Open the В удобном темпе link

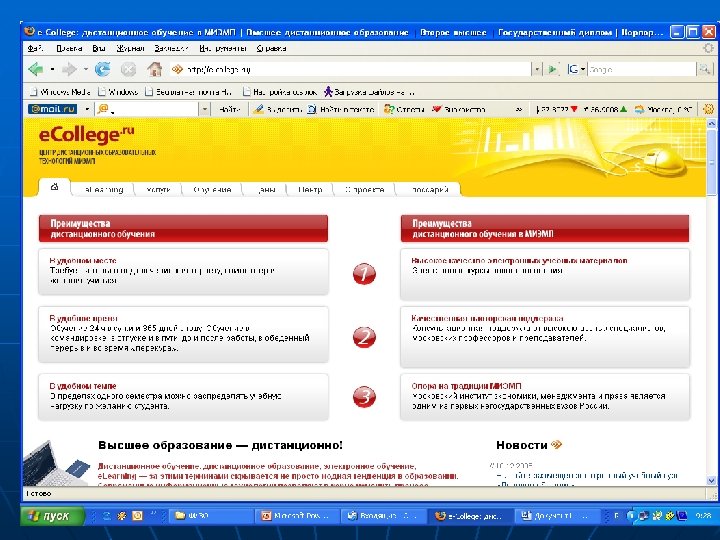point(83,386)
